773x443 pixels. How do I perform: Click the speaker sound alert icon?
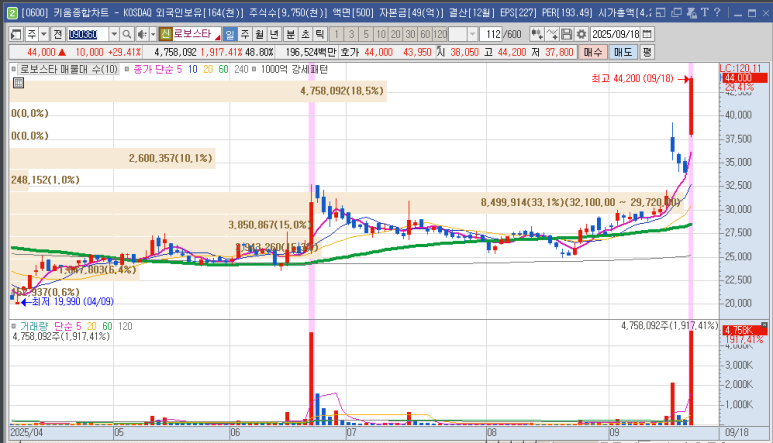(x=141, y=34)
